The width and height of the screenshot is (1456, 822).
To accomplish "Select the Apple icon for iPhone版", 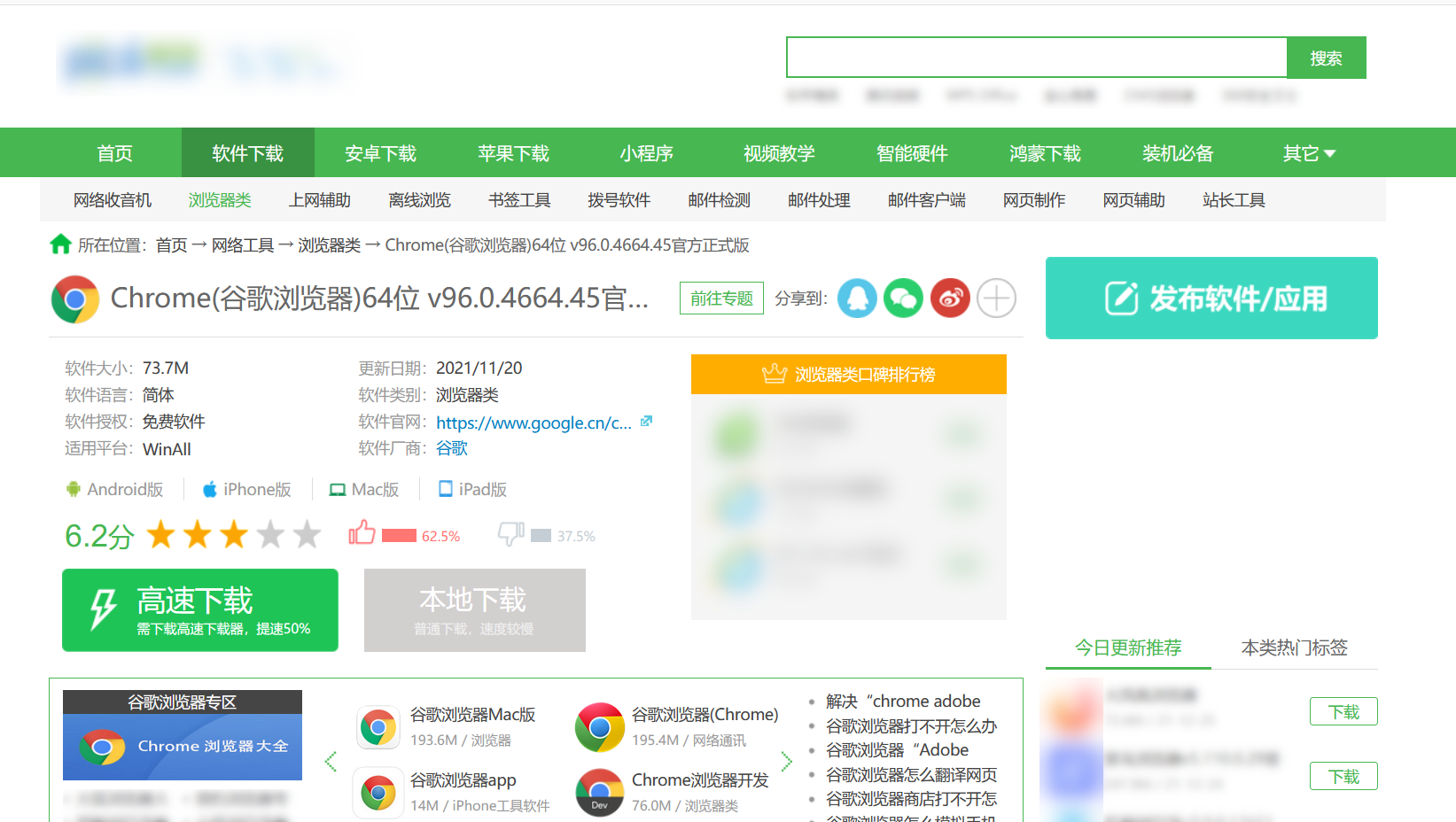I will click(x=209, y=488).
